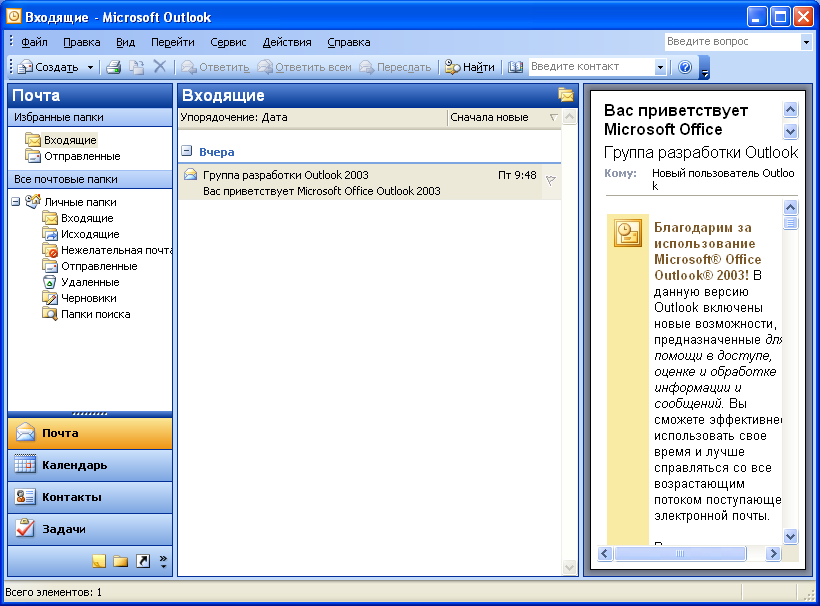
Task: Open the Перейти menu
Action: [x=173, y=42]
